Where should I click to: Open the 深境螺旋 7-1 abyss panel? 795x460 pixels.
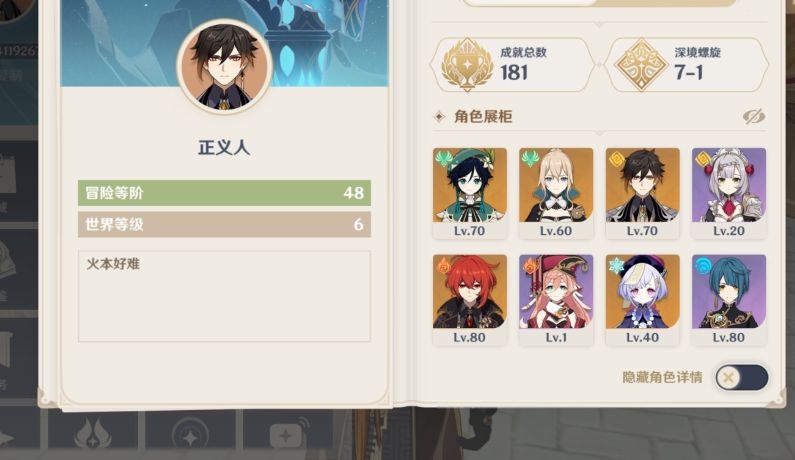click(686, 64)
